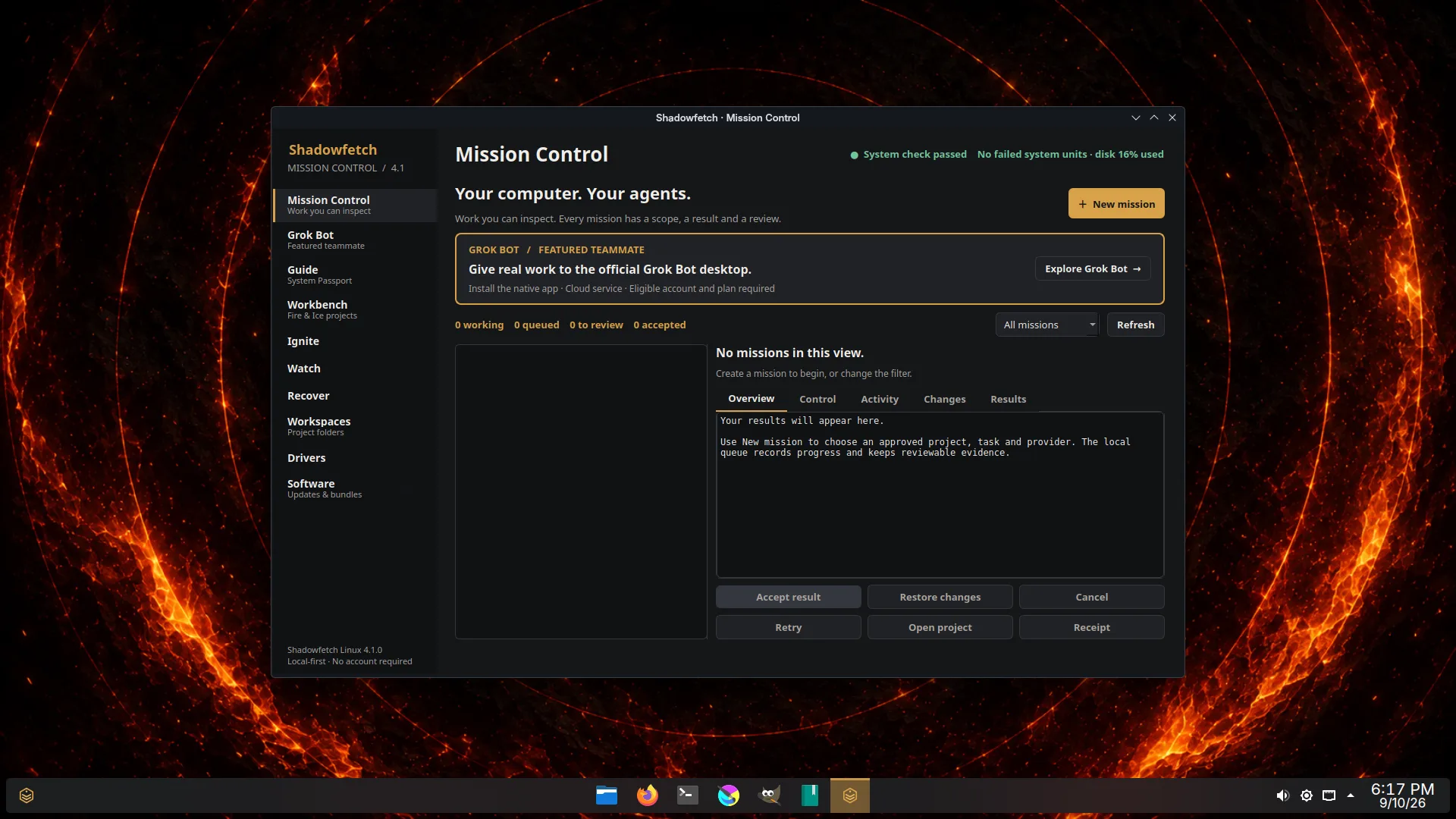Click the 'Shadowfetch' sidebar logo title
This screenshot has width=1456, height=819.
[x=332, y=149]
